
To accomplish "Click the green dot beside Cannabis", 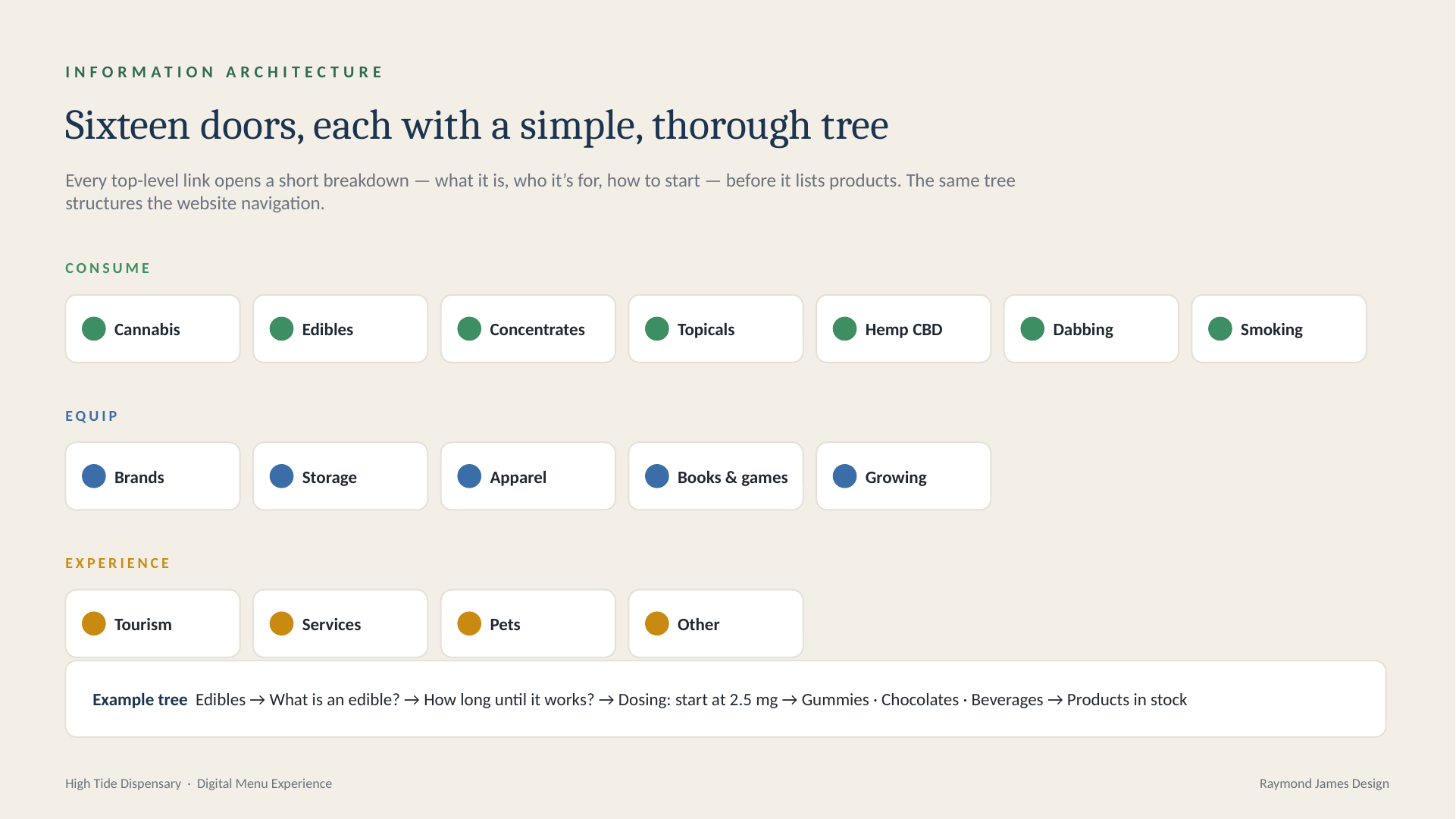I will click(x=94, y=329).
